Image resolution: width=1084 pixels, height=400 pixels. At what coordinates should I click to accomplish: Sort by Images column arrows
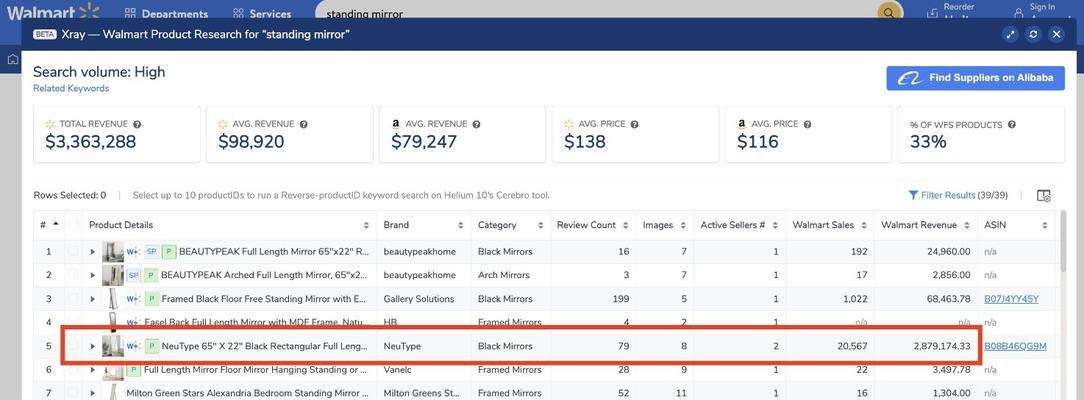(682, 225)
